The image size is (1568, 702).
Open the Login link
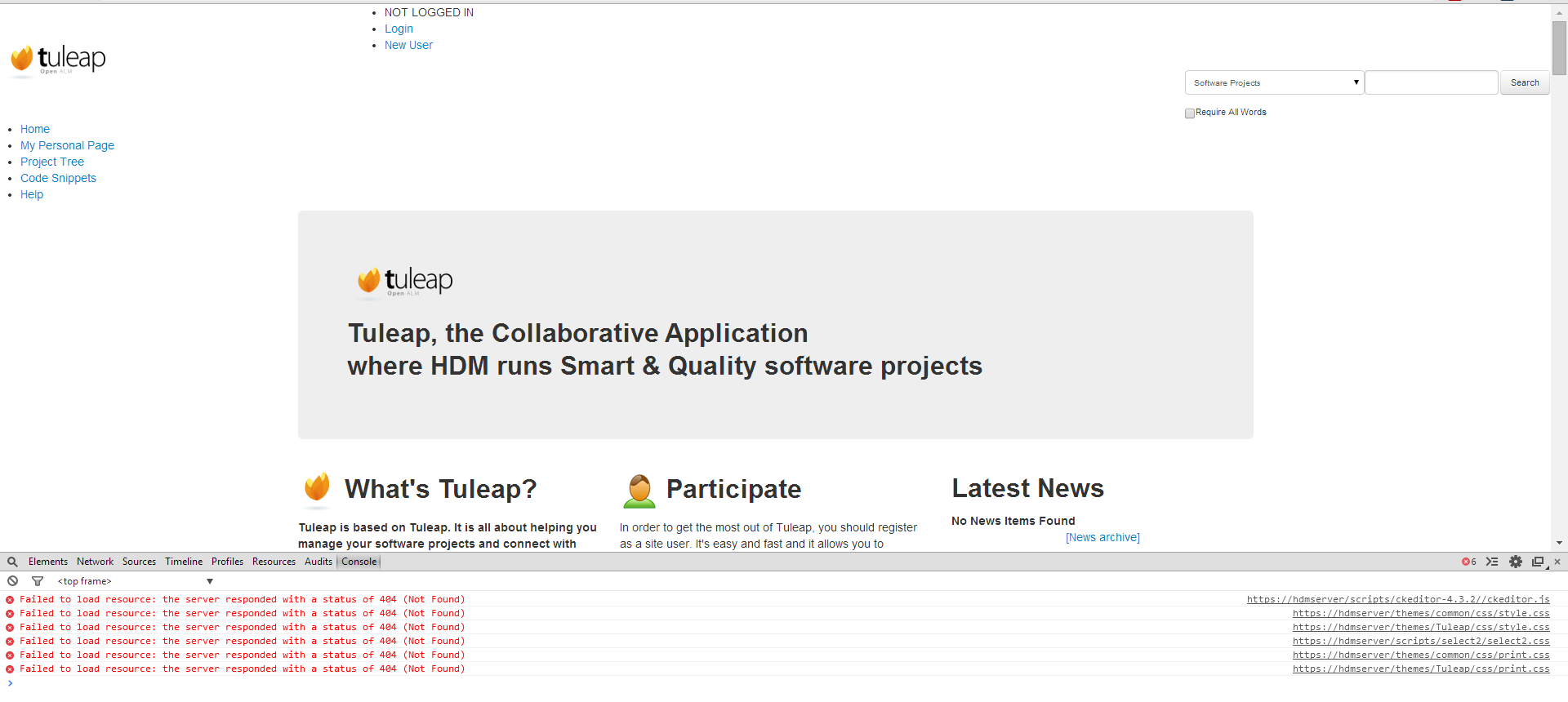click(399, 29)
